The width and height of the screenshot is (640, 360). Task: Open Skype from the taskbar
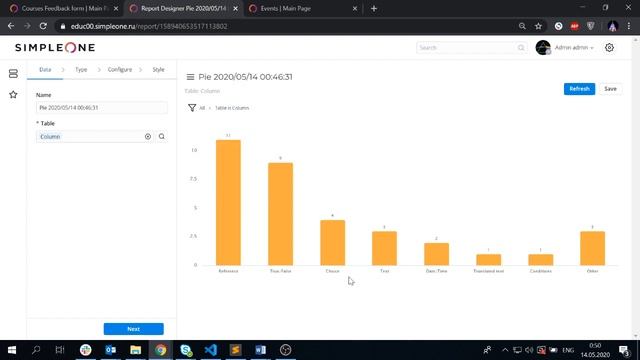click(x=186, y=350)
